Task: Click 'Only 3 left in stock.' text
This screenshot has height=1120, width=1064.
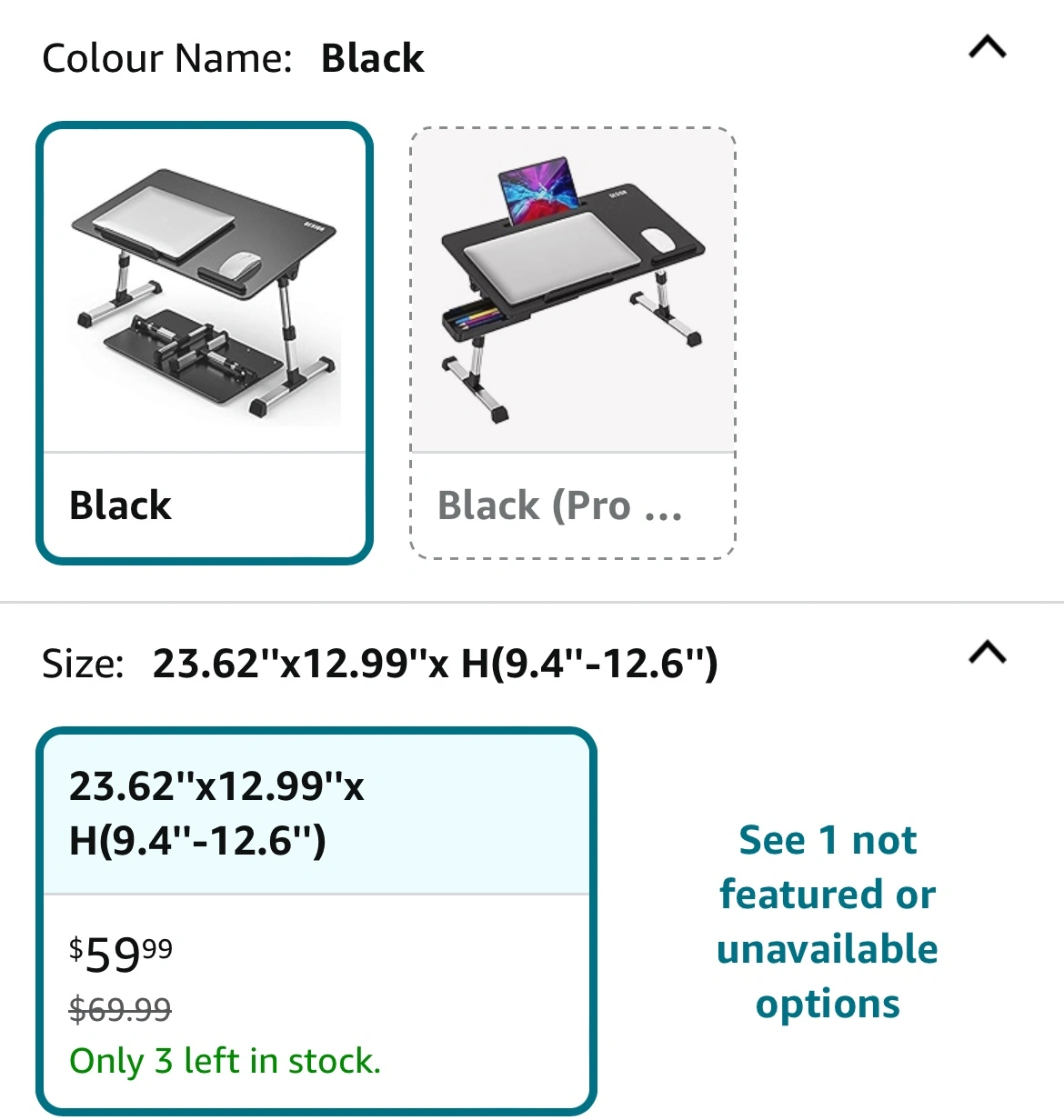Action: pyautogui.click(x=225, y=1061)
